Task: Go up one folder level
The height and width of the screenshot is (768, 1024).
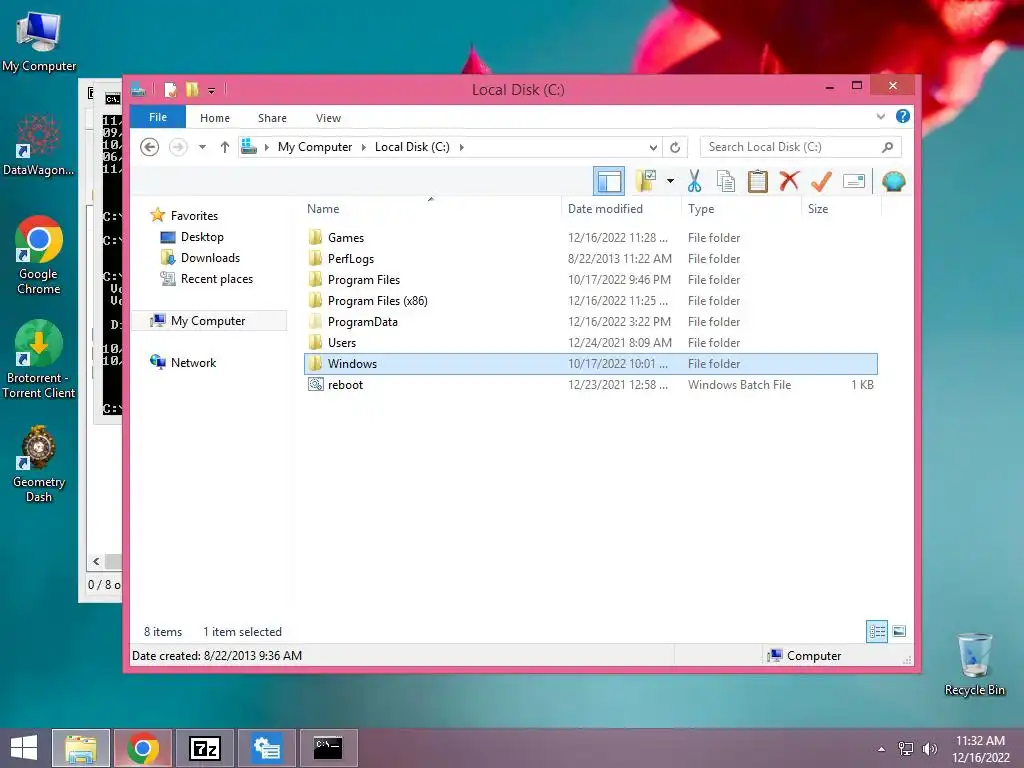Action: pyautogui.click(x=225, y=147)
